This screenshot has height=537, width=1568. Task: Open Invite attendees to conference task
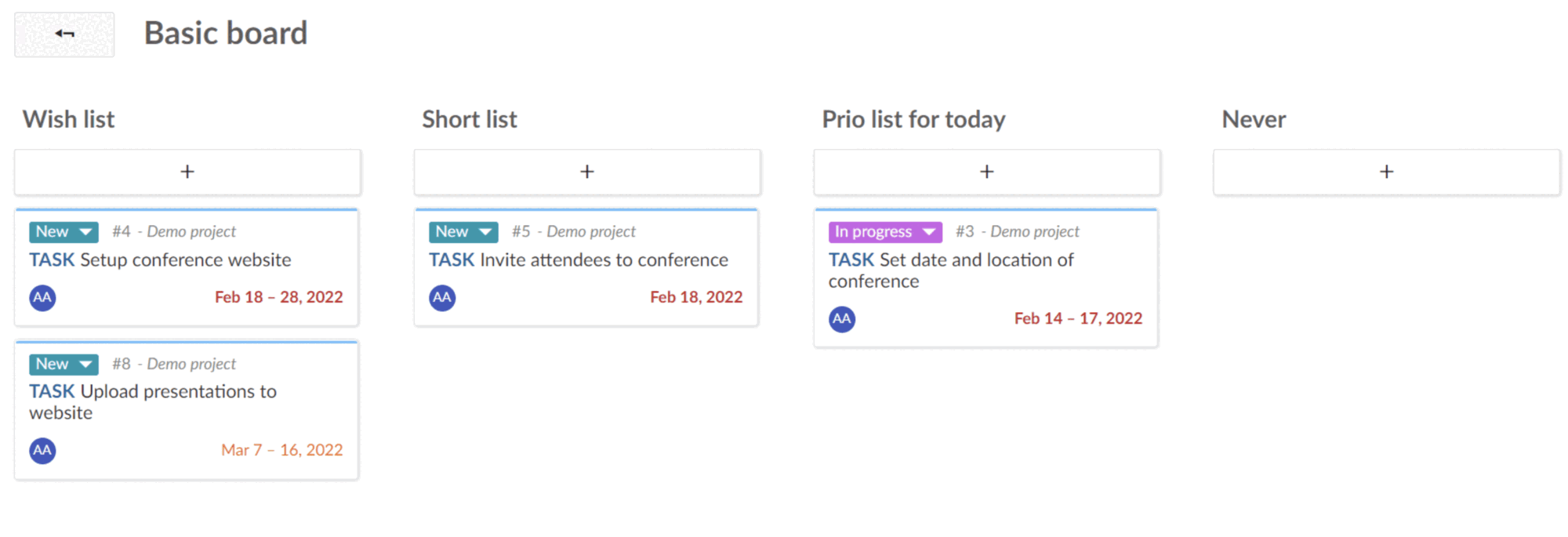point(604,260)
